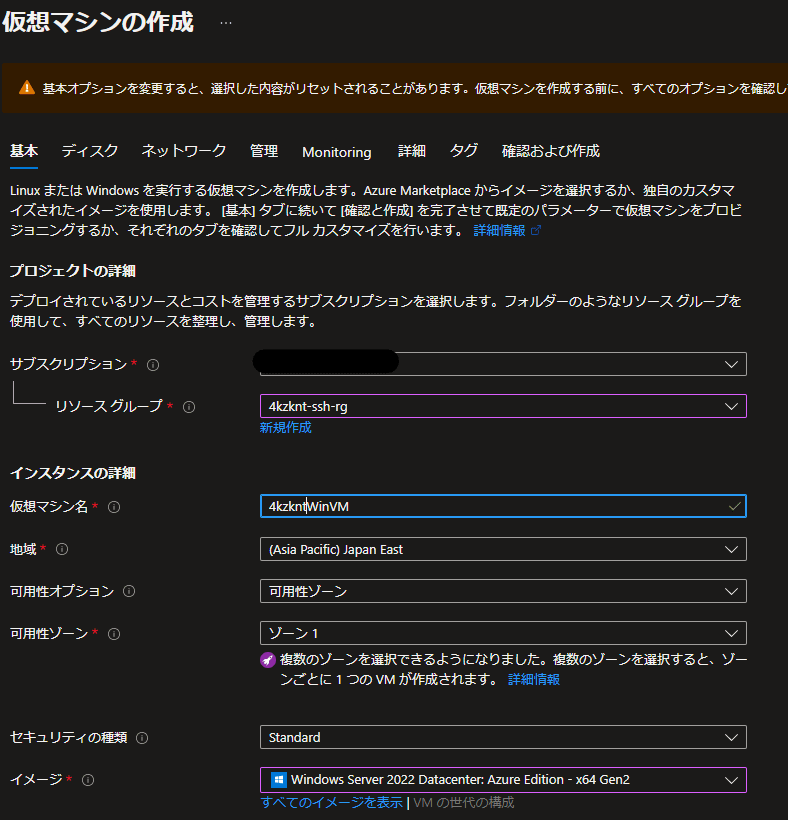Screen dimensions: 788x820
Task: Open the 管理 tab
Action: click(264, 151)
